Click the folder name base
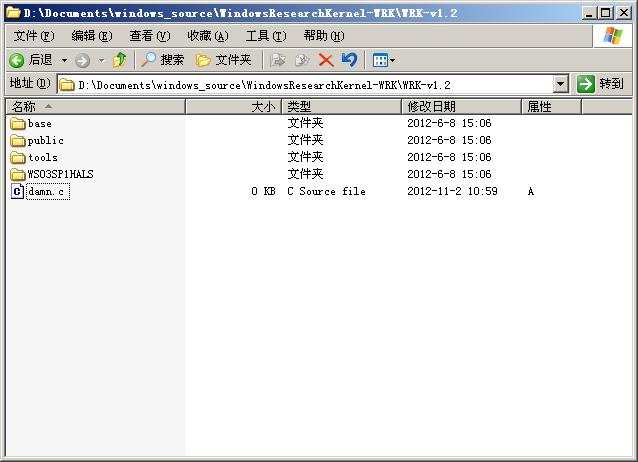Screen dimensions: 638x462 (39, 123)
